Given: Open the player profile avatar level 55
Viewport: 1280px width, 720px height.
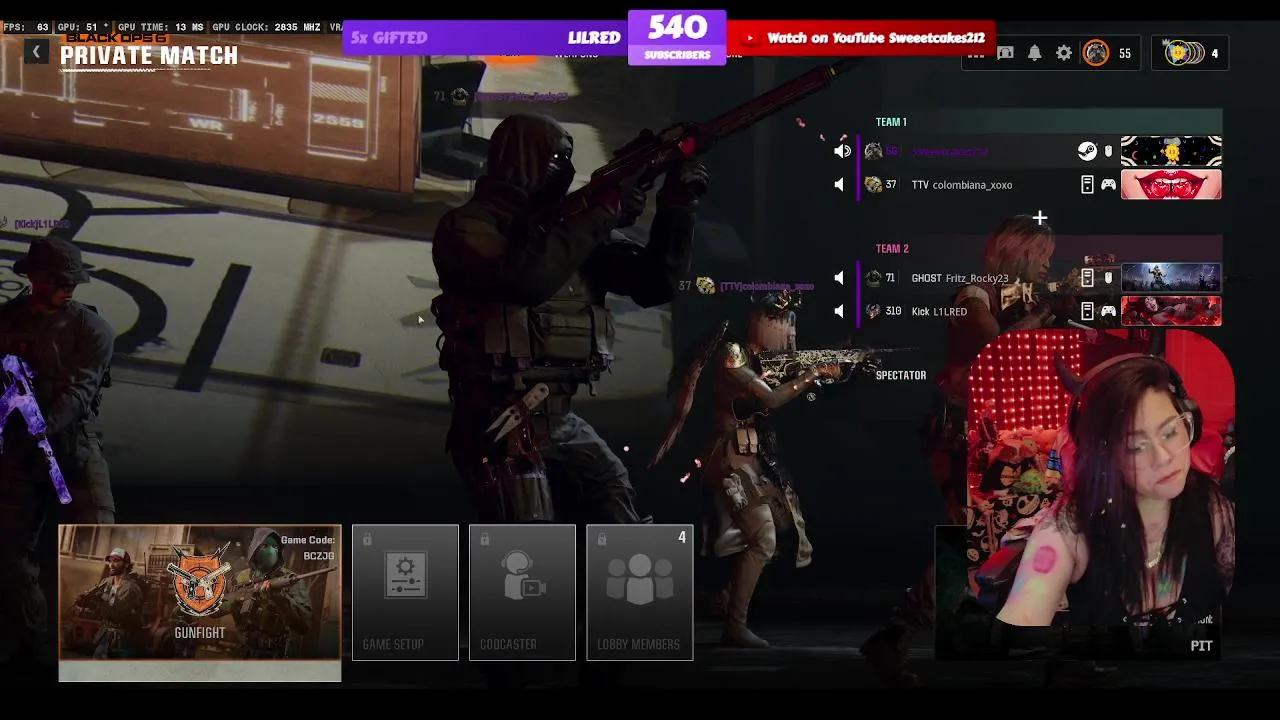Looking at the screenshot, I should click(1096, 53).
